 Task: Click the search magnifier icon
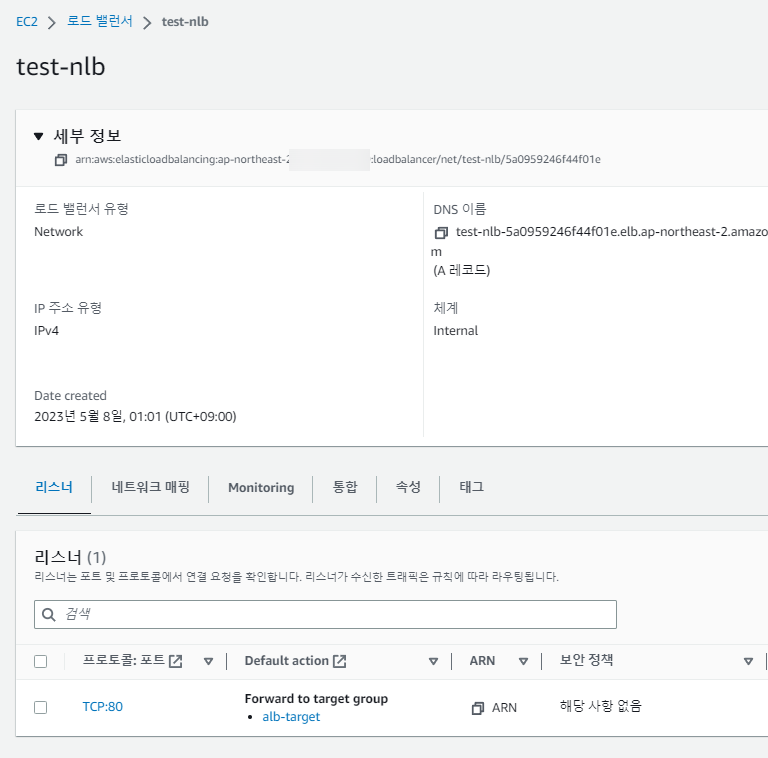coord(48,614)
